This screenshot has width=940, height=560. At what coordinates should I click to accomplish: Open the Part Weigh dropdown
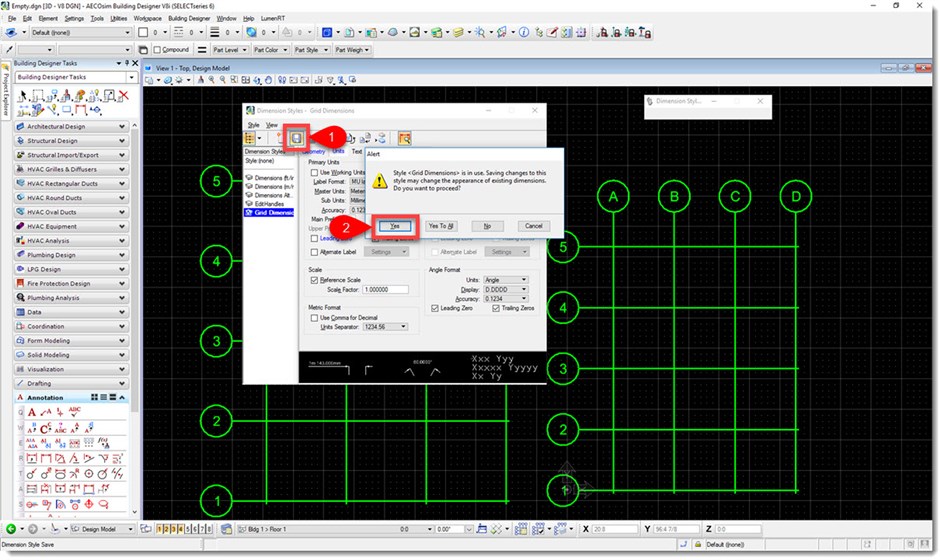pos(352,50)
